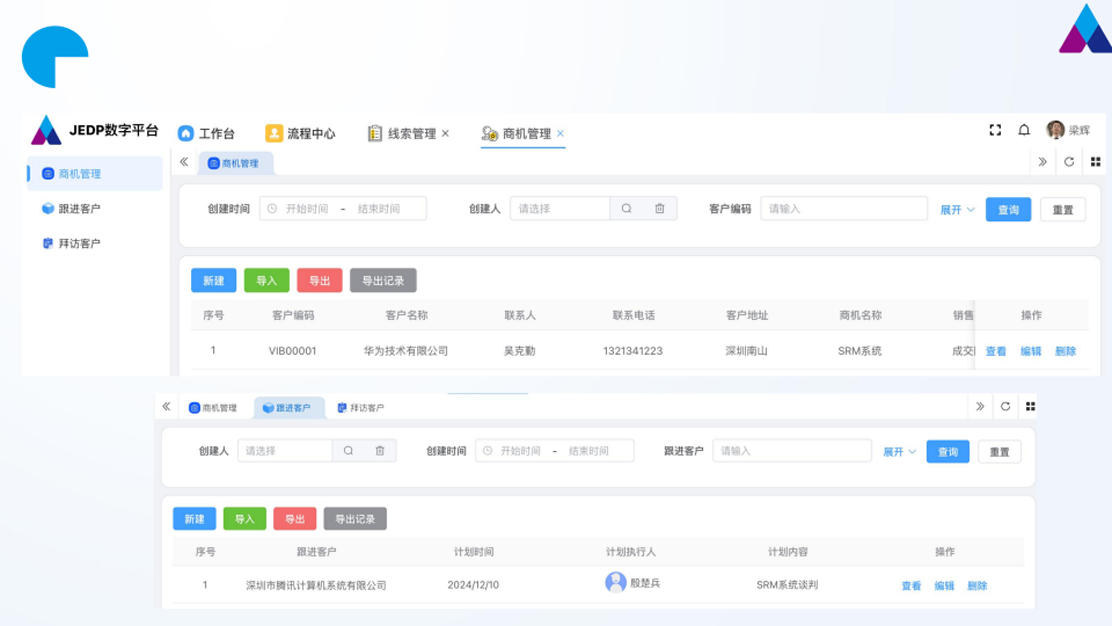Expand filters with upper 展开 dropdown
Screen dimensions: 1112x626
point(957,210)
